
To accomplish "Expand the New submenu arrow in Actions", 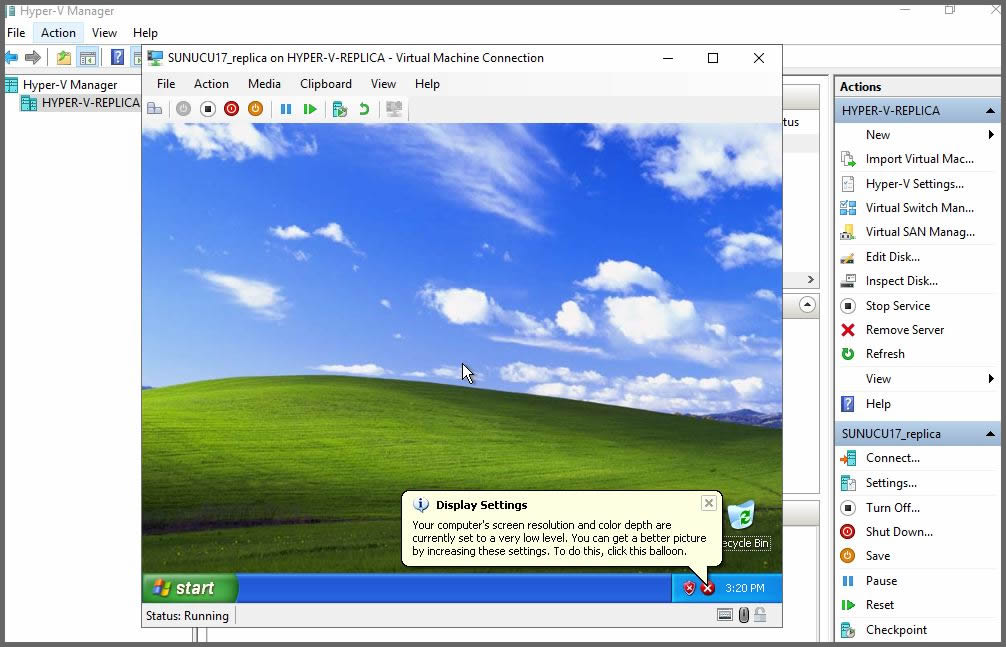I will coord(990,135).
